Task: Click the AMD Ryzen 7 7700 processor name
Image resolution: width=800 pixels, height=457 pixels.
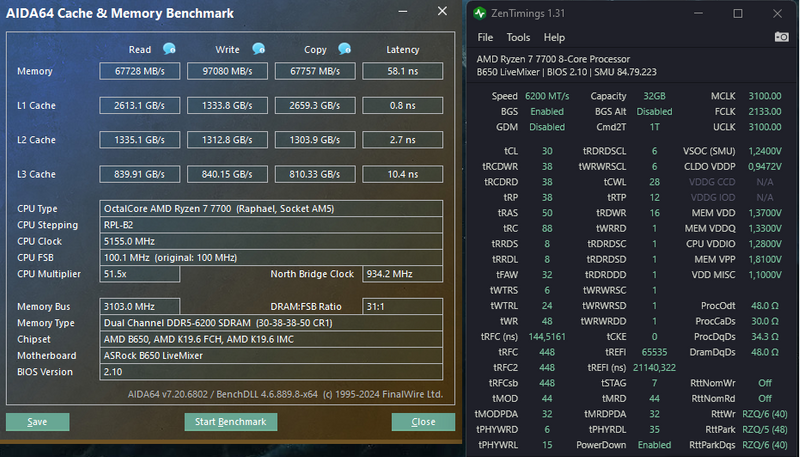Action: tap(553, 59)
